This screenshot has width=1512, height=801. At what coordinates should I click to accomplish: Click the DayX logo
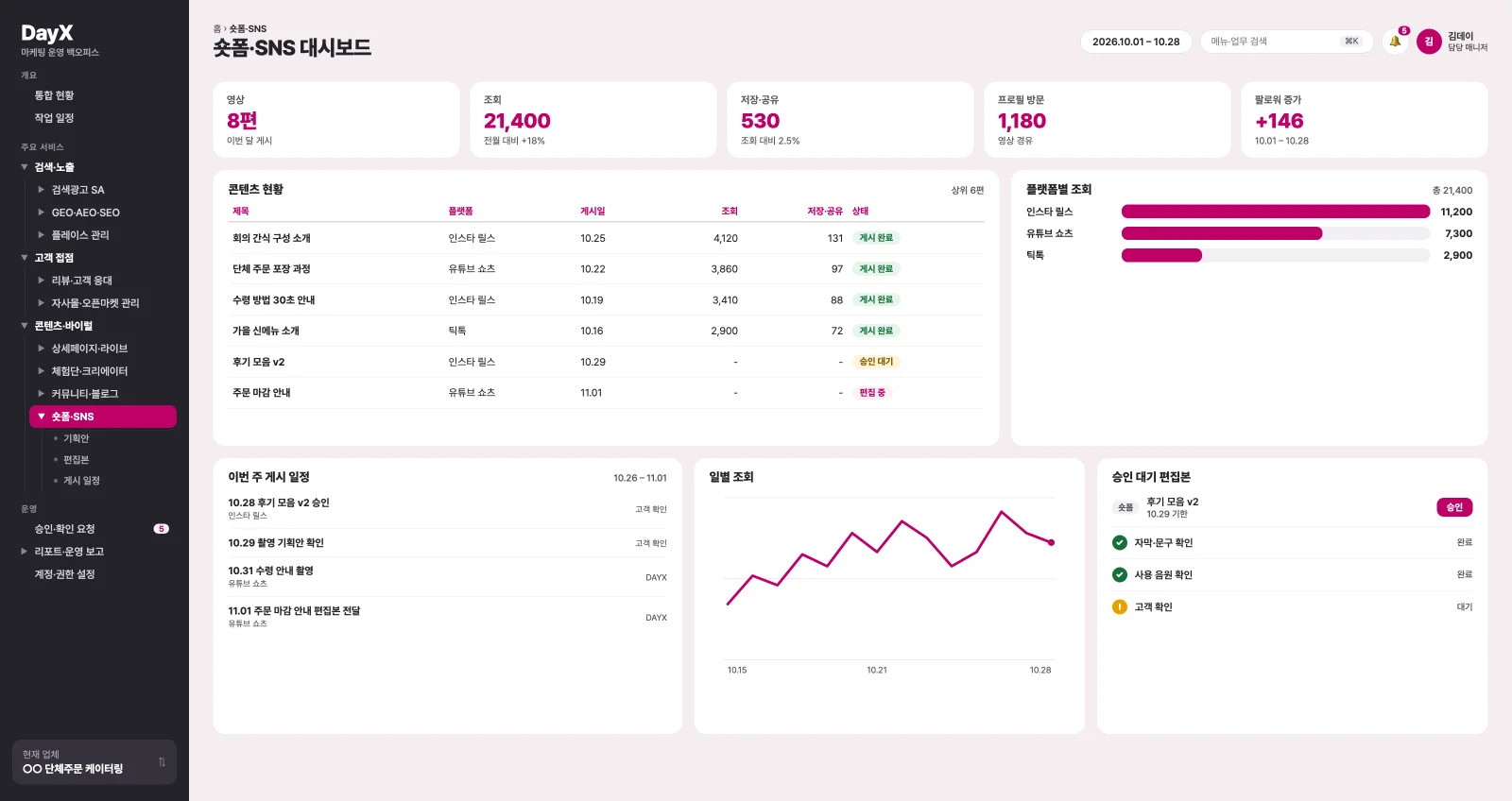coord(47,33)
